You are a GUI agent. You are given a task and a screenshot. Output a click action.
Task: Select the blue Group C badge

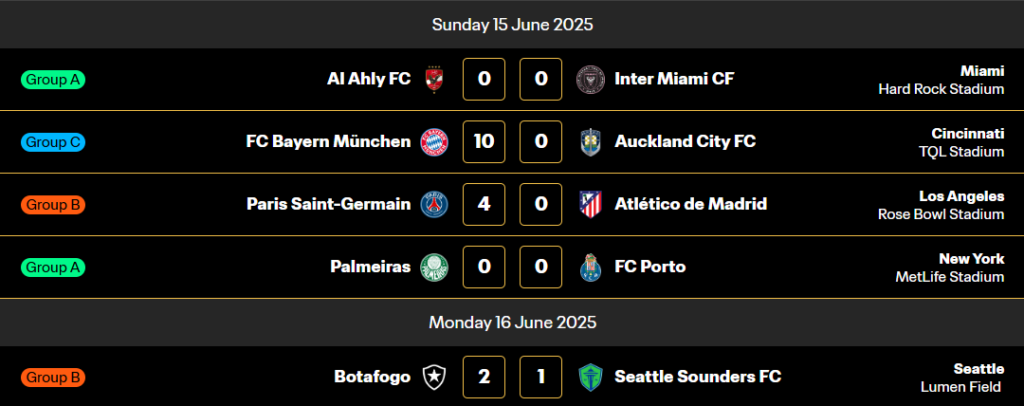[53, 142]
